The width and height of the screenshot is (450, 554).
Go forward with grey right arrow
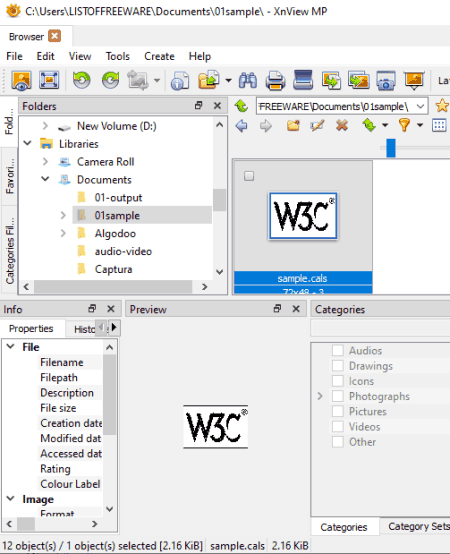tap(266, 125)
